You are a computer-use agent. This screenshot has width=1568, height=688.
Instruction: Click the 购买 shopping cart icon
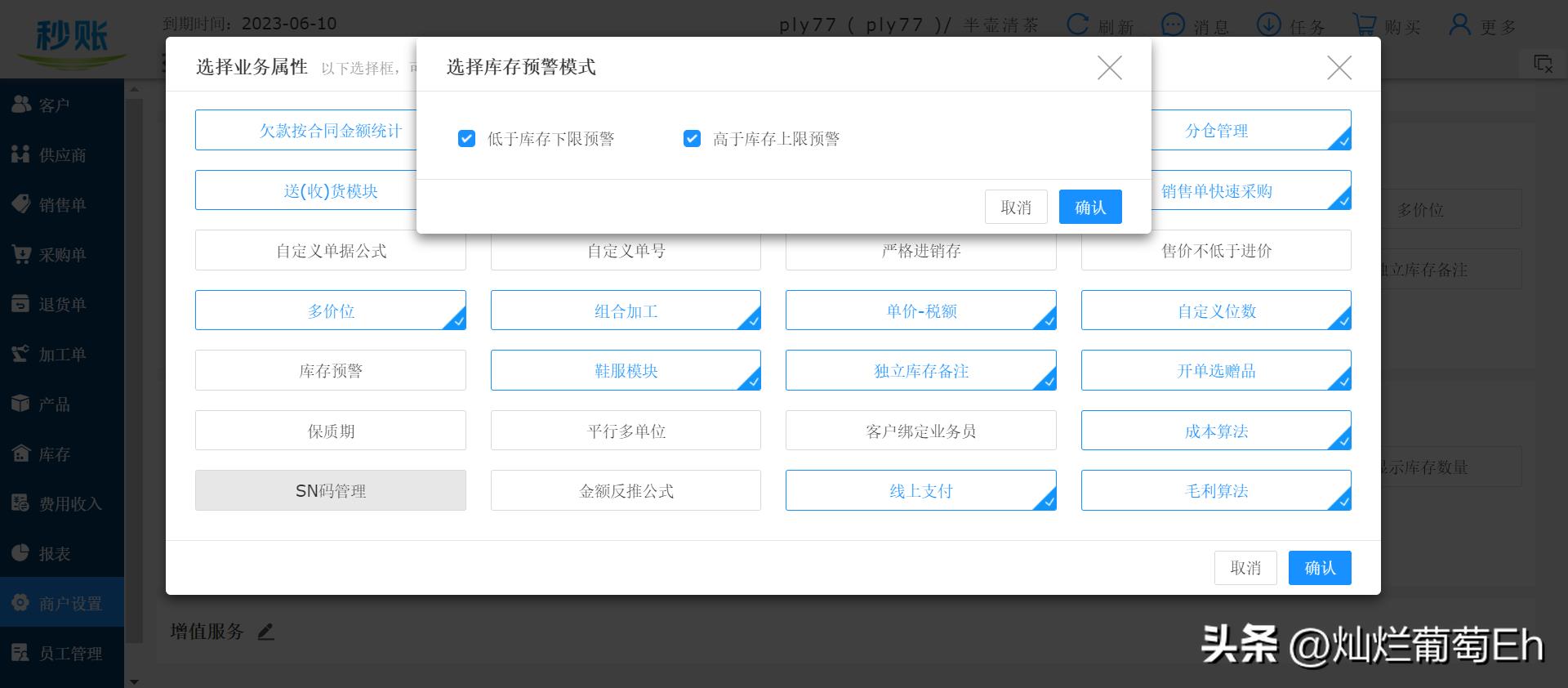coord(1365,25)
